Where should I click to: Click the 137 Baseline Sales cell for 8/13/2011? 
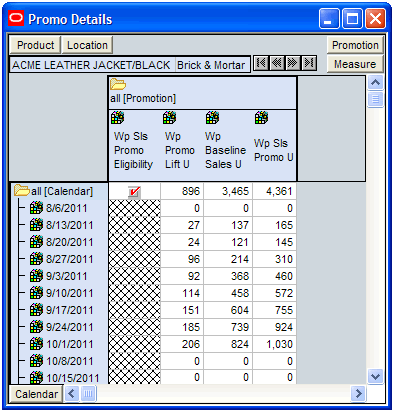click(228, 225)
